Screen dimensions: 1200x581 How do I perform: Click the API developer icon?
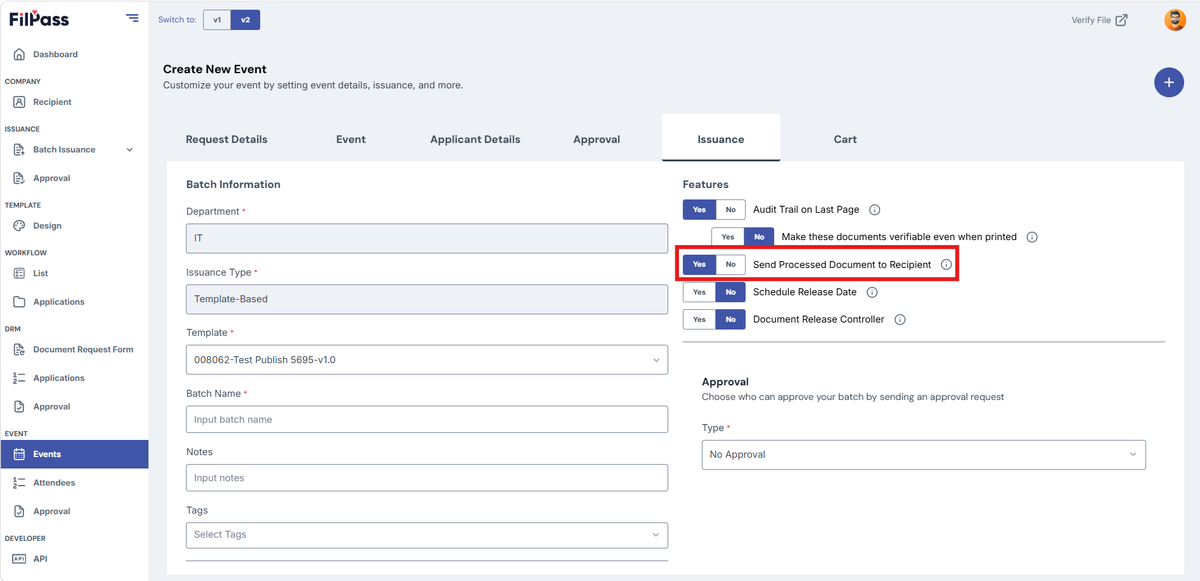19,559
